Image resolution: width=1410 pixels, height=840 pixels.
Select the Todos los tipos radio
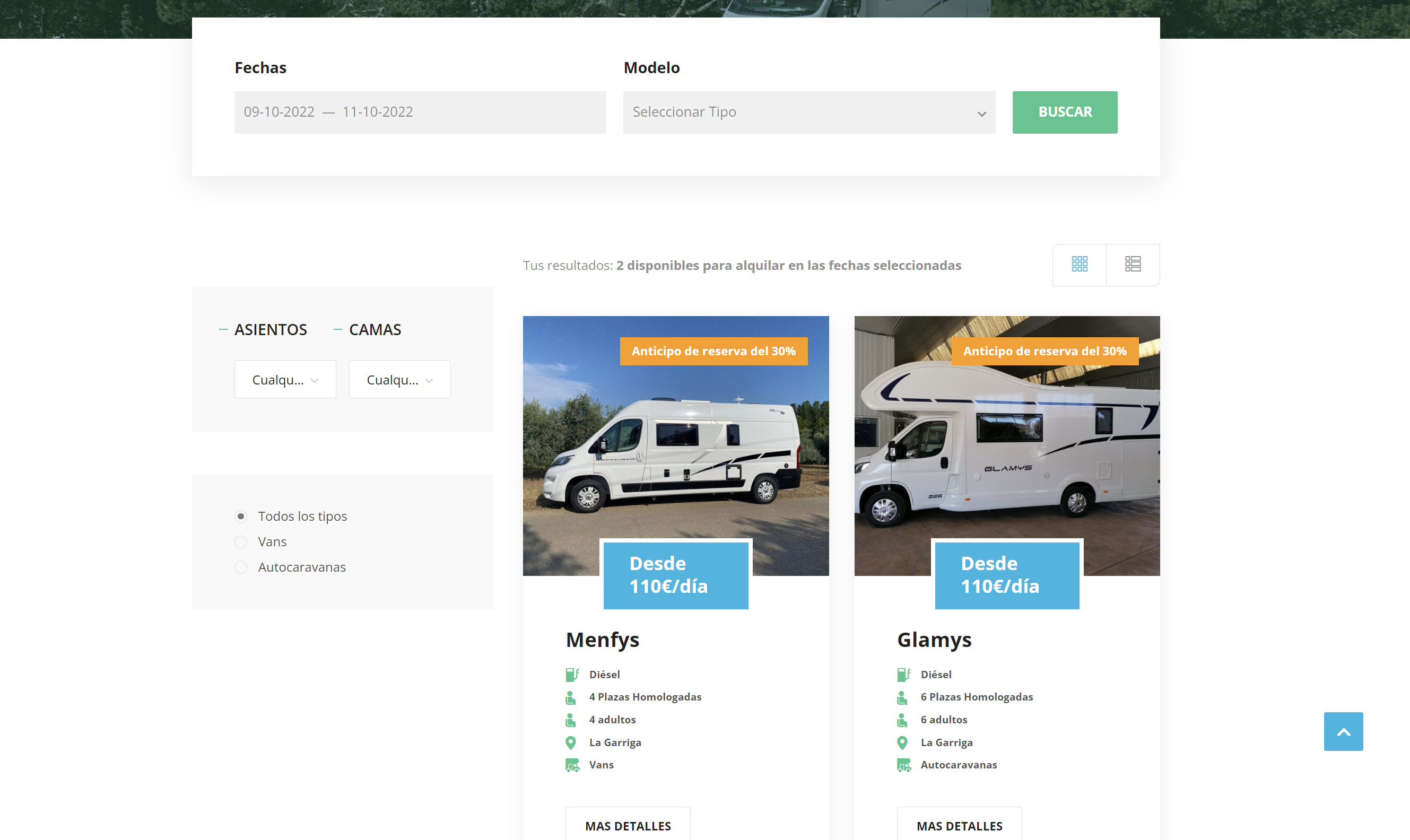coord(241,516)
